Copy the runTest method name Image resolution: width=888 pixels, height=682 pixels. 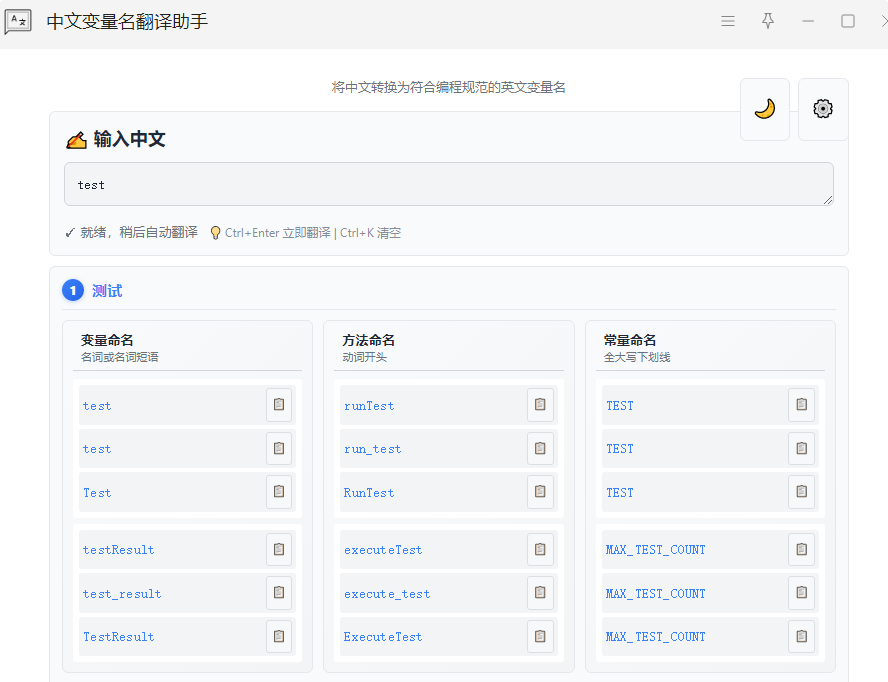[x=540, y=405]
